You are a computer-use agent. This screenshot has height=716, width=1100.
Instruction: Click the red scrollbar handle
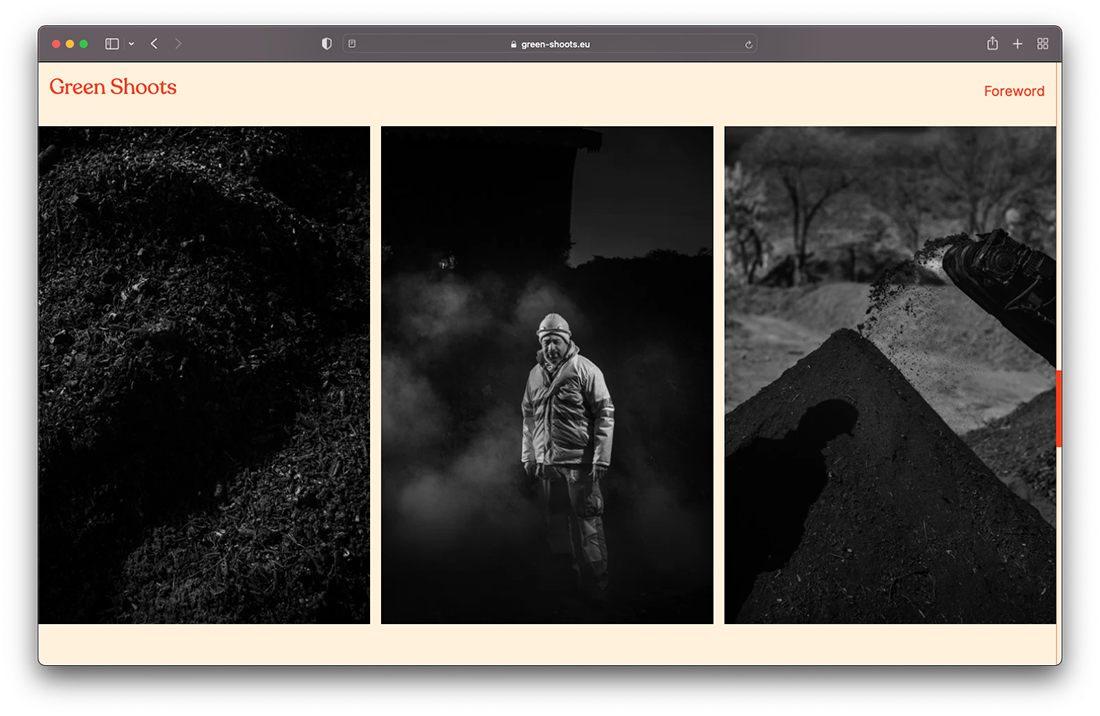pos(1059,408)
